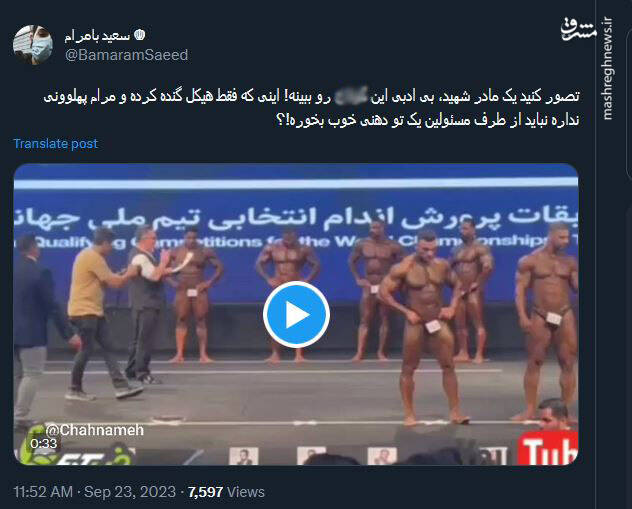Click the 0:33 video duration label

(44, 444)
